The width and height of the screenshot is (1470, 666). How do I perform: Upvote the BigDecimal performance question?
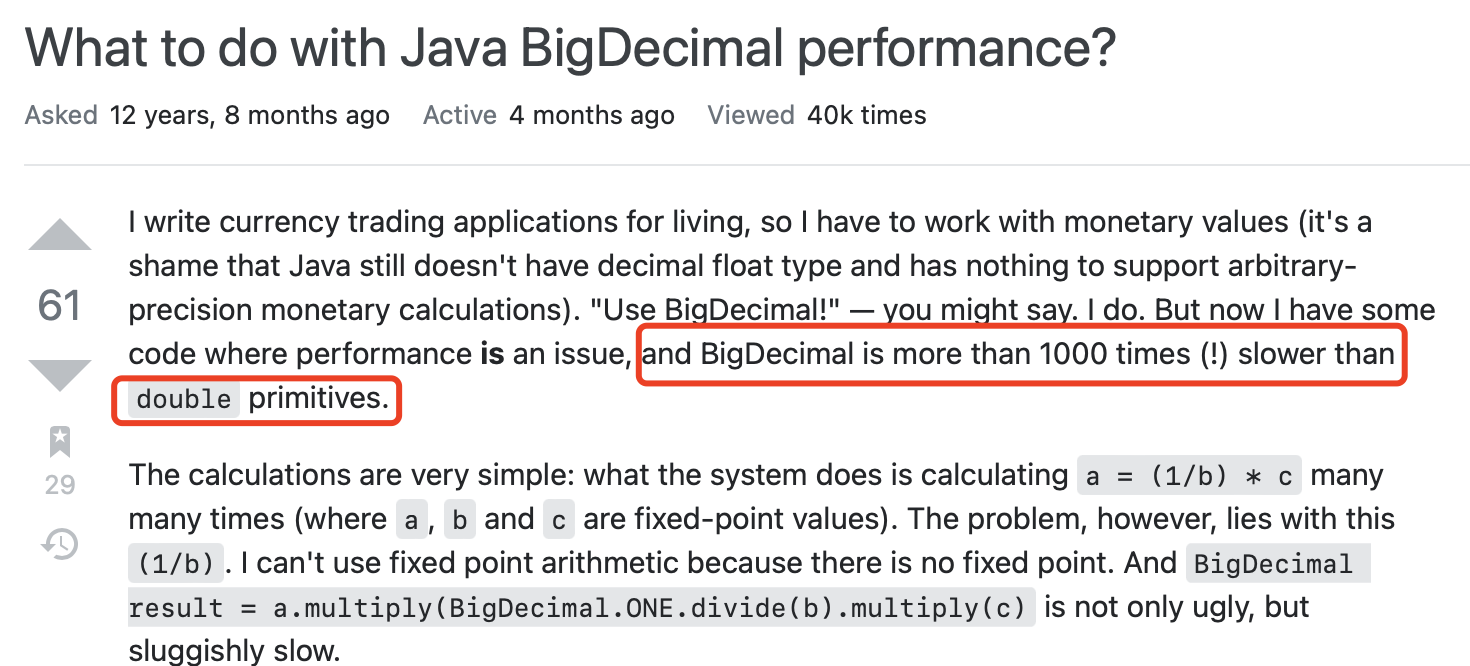[60, 234]
